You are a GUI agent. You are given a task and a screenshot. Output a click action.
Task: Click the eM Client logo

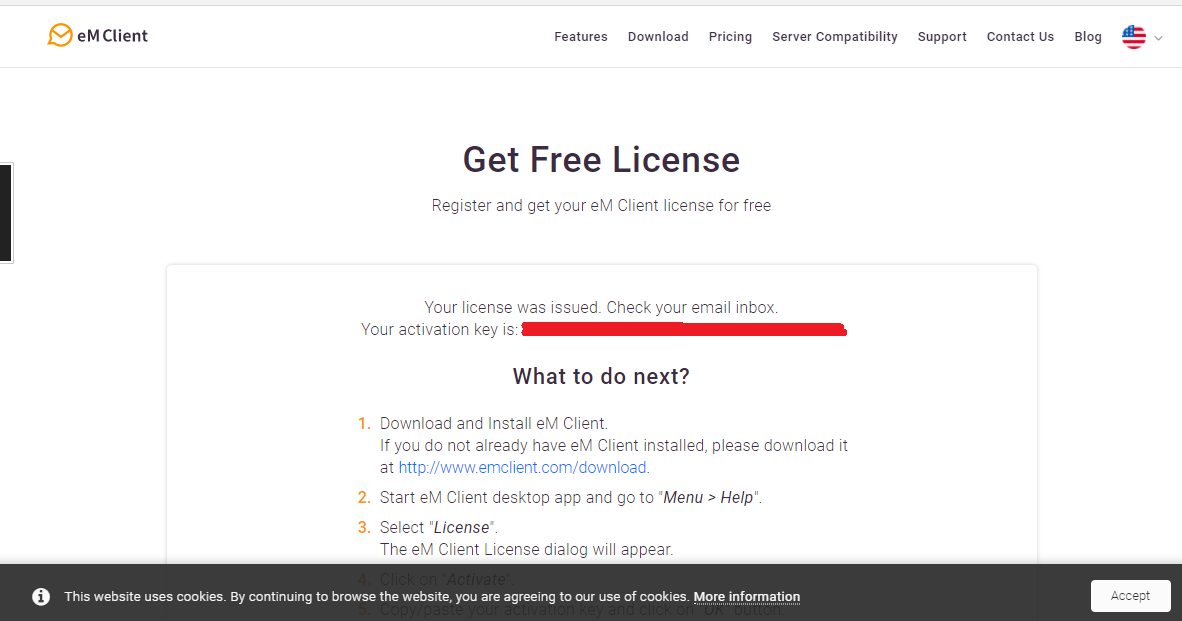tap(97, 35)
